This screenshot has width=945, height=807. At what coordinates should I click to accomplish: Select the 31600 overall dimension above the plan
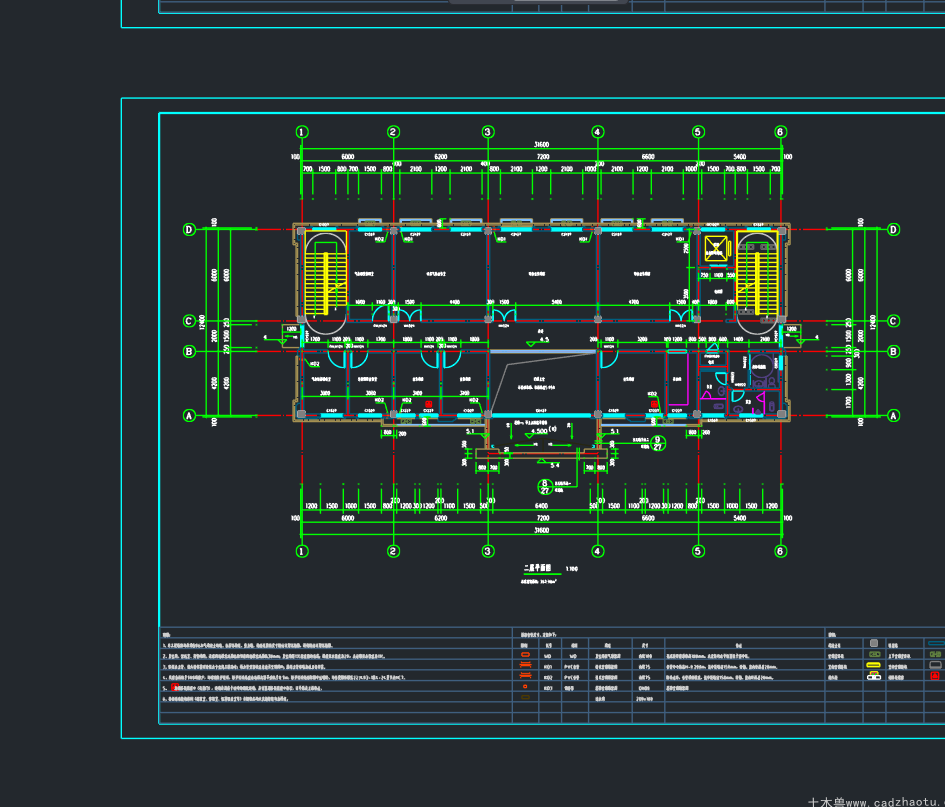(542, 145)
